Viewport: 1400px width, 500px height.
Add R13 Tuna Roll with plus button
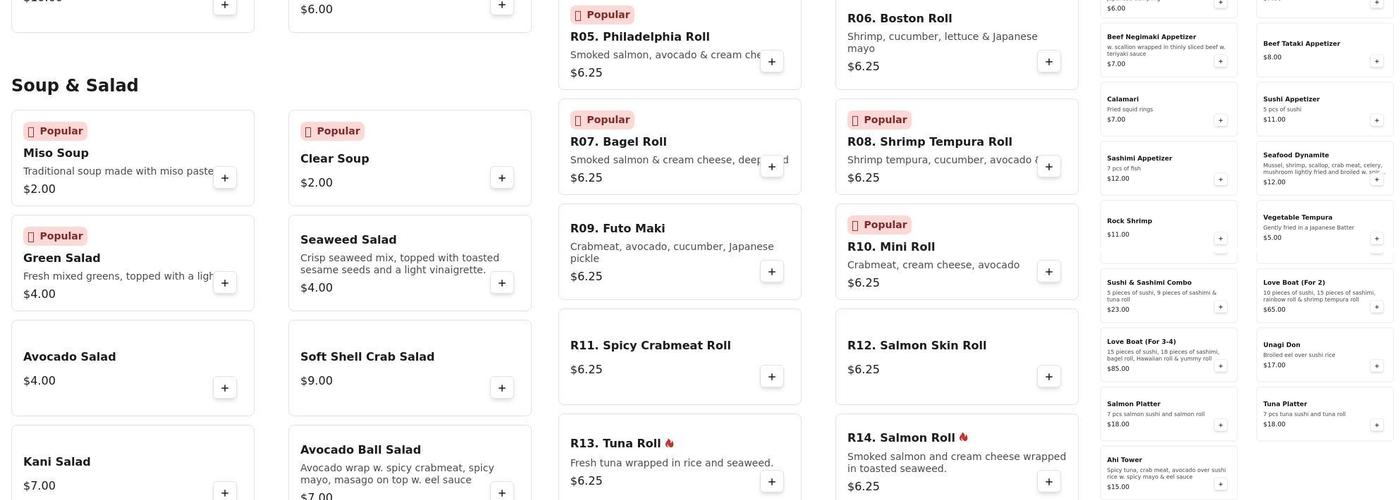771,482
